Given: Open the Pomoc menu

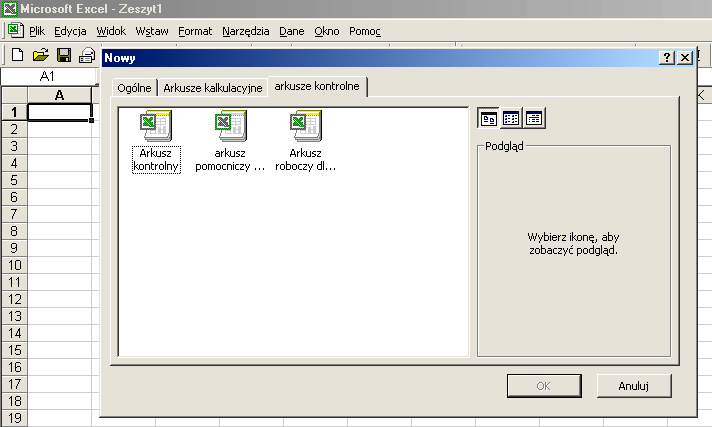Looking at the screenshot, I should pyautogui.click(x=365, y=31).
